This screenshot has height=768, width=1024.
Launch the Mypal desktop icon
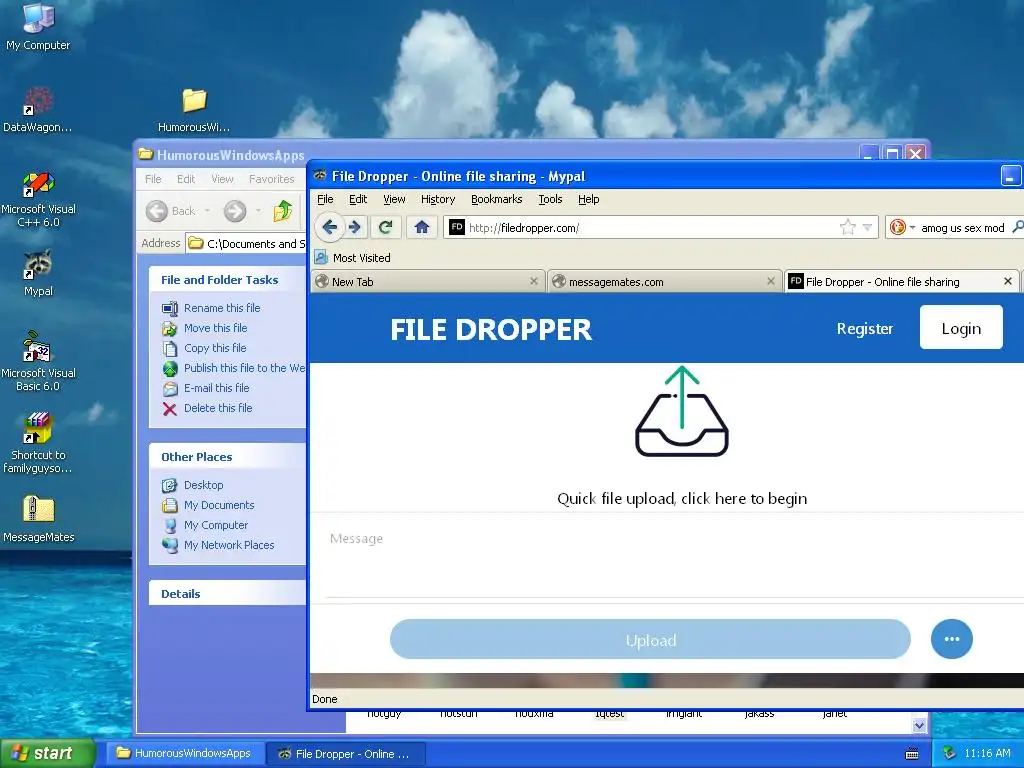click(38, 273)
